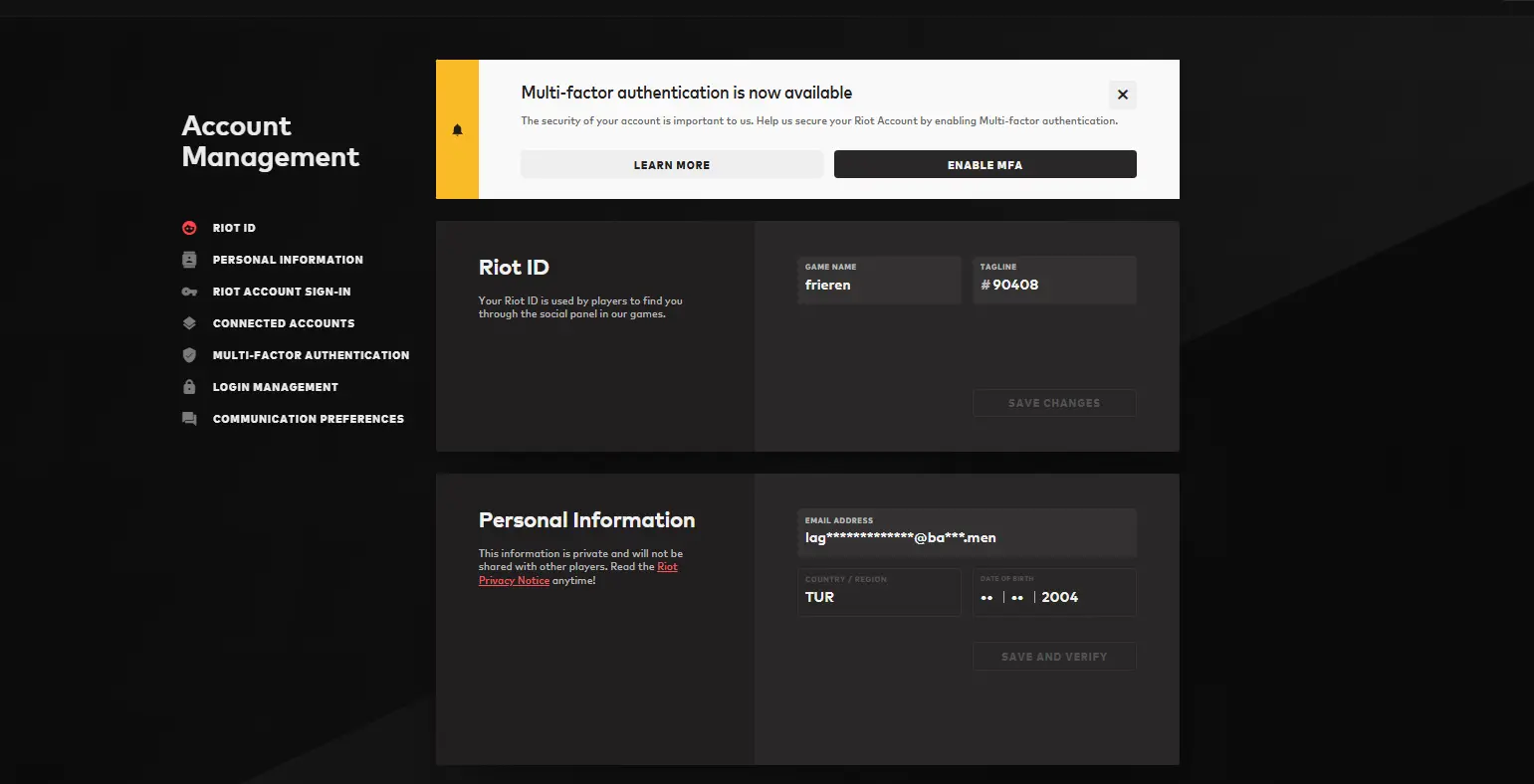This screenshot has width=1534, height=784.
Task: Open the Riot Account Sign-In section
Action: (281, 292)
